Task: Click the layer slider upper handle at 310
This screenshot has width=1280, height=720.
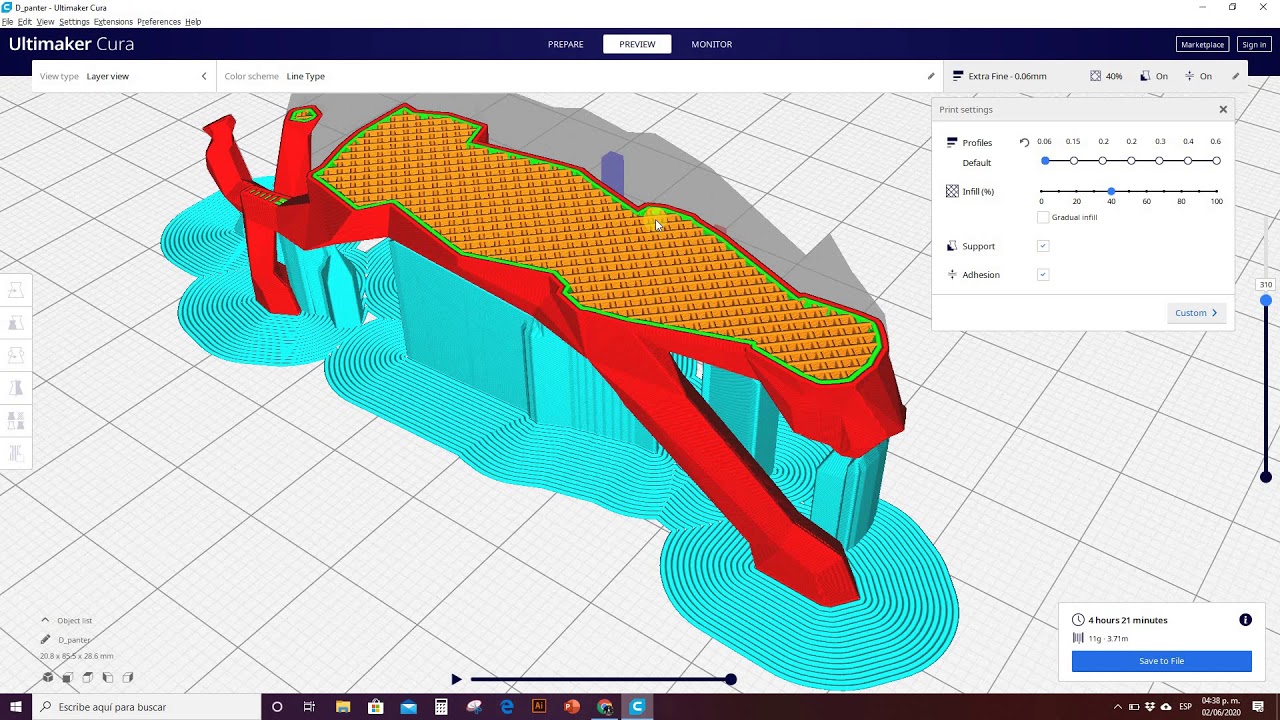Action: point(1266,300)
